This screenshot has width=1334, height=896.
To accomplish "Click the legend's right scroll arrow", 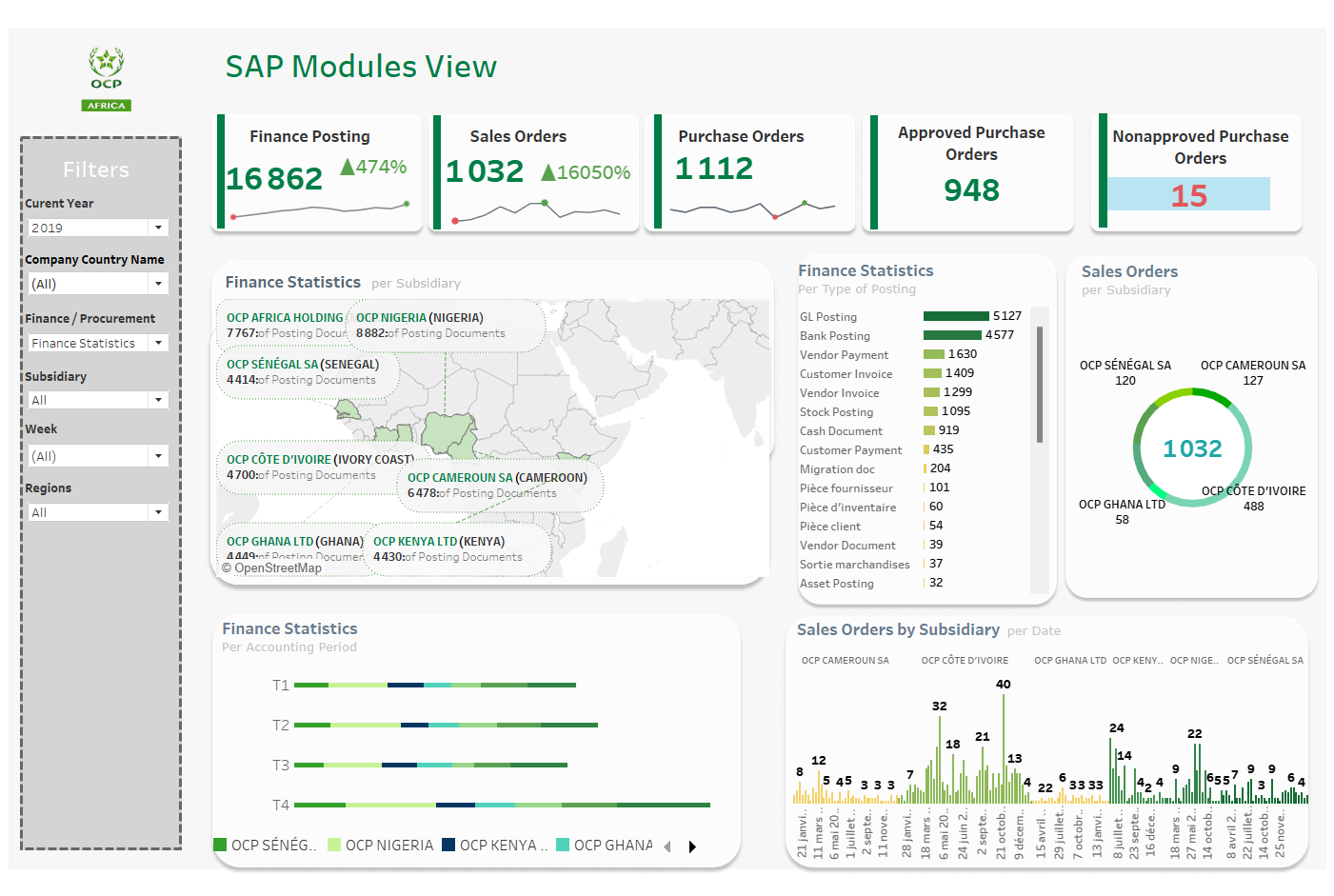I will click(x=692, y=846).
